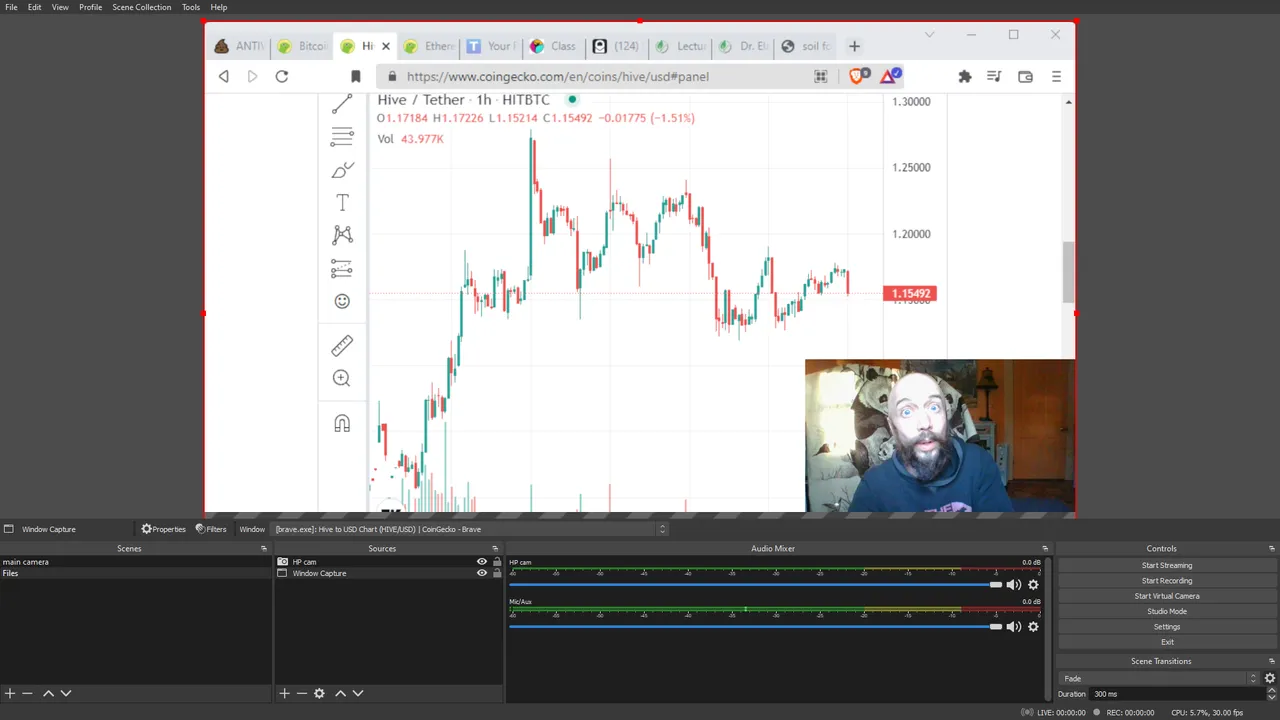Open the Edit menu
Image resolution: width=1280 pixels, height=720 pixels.
click(34, 7)
